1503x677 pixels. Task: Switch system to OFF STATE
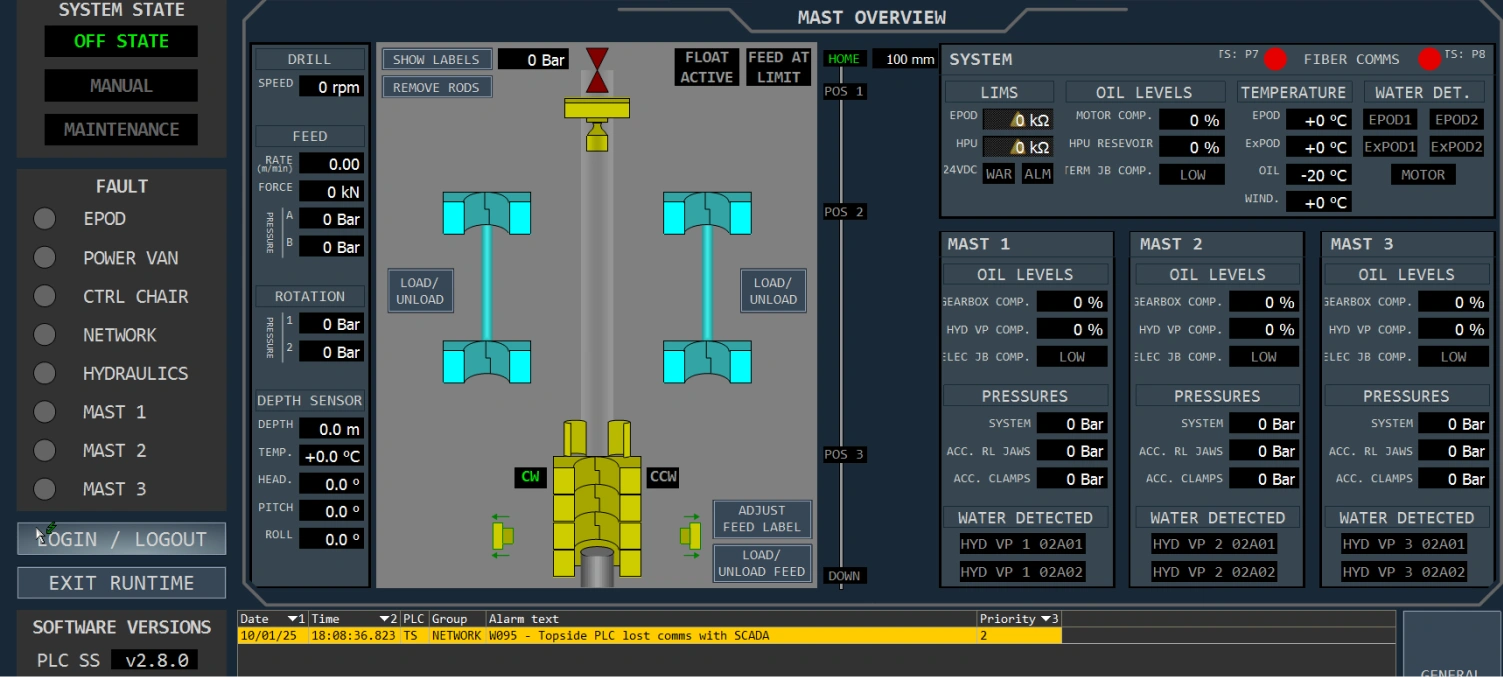pyautogui.click(x=121, y=42)
